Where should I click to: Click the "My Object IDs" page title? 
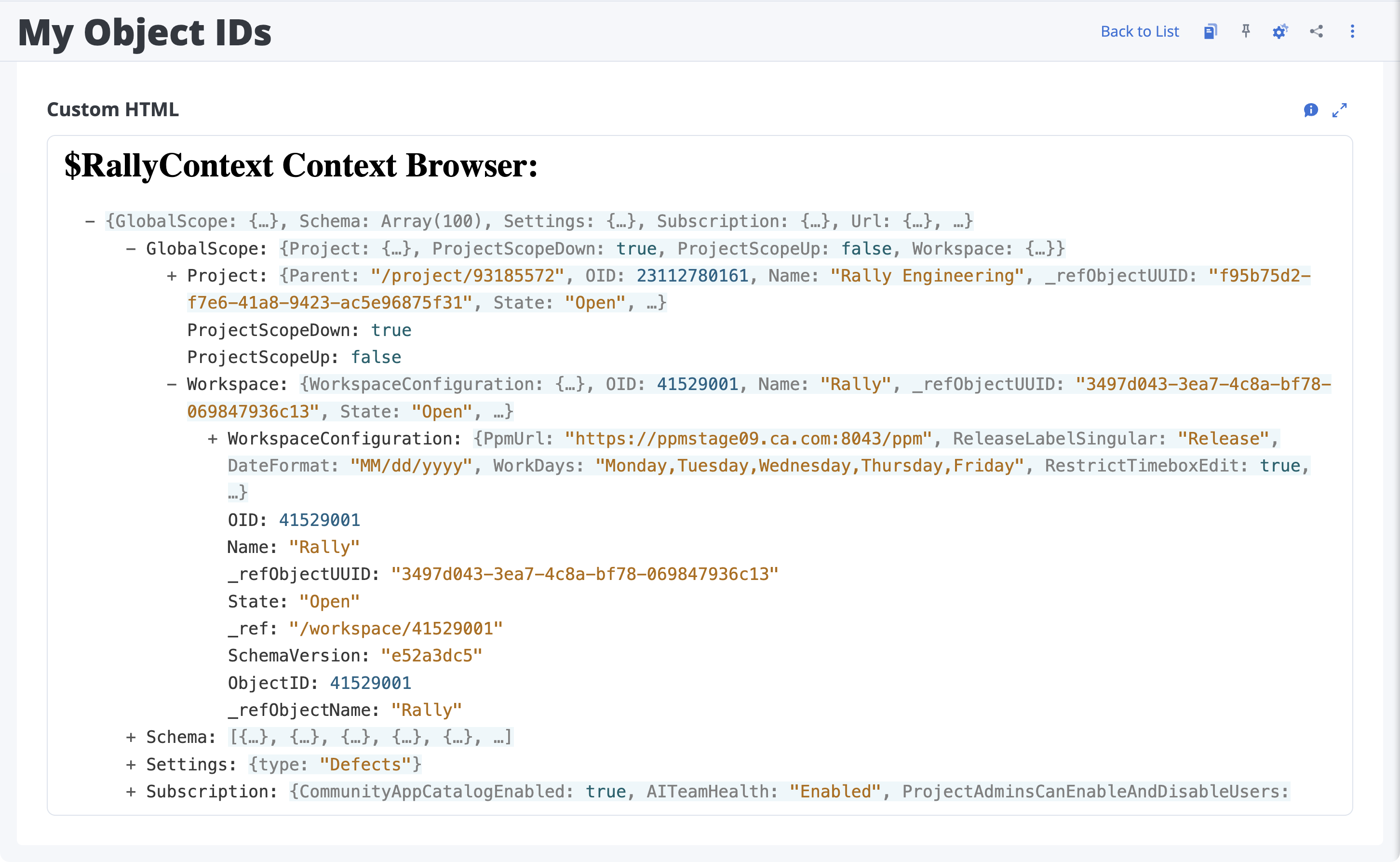(145, 32)
